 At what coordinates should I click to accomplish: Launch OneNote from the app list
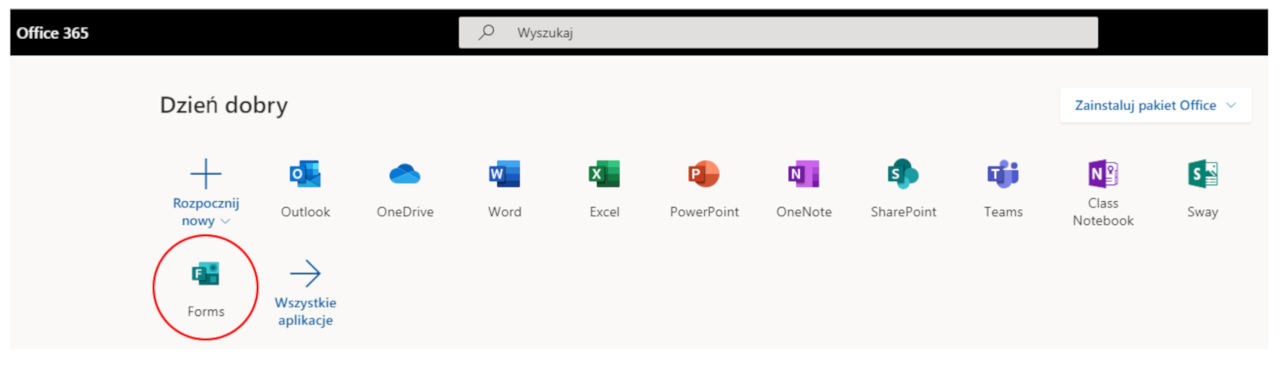[803, 174]
